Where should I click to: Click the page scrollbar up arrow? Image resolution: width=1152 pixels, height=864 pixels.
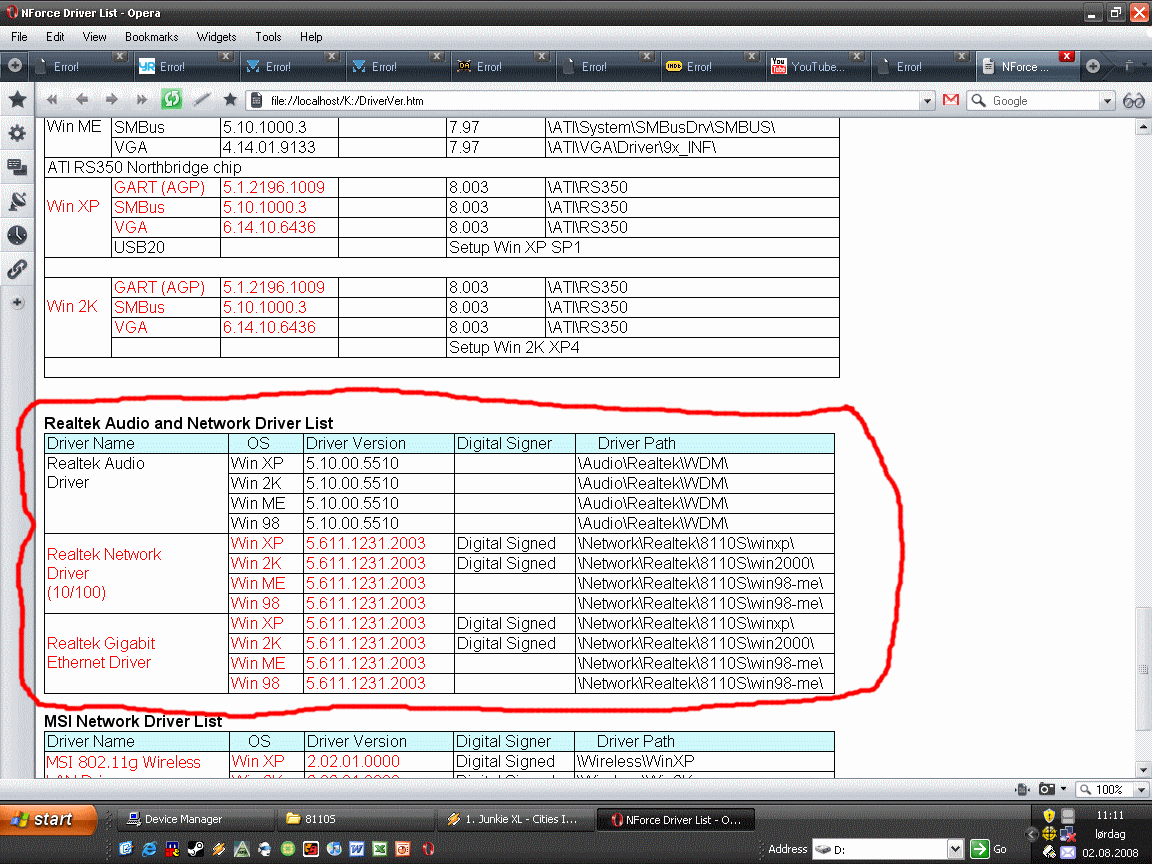(1142, 126)
